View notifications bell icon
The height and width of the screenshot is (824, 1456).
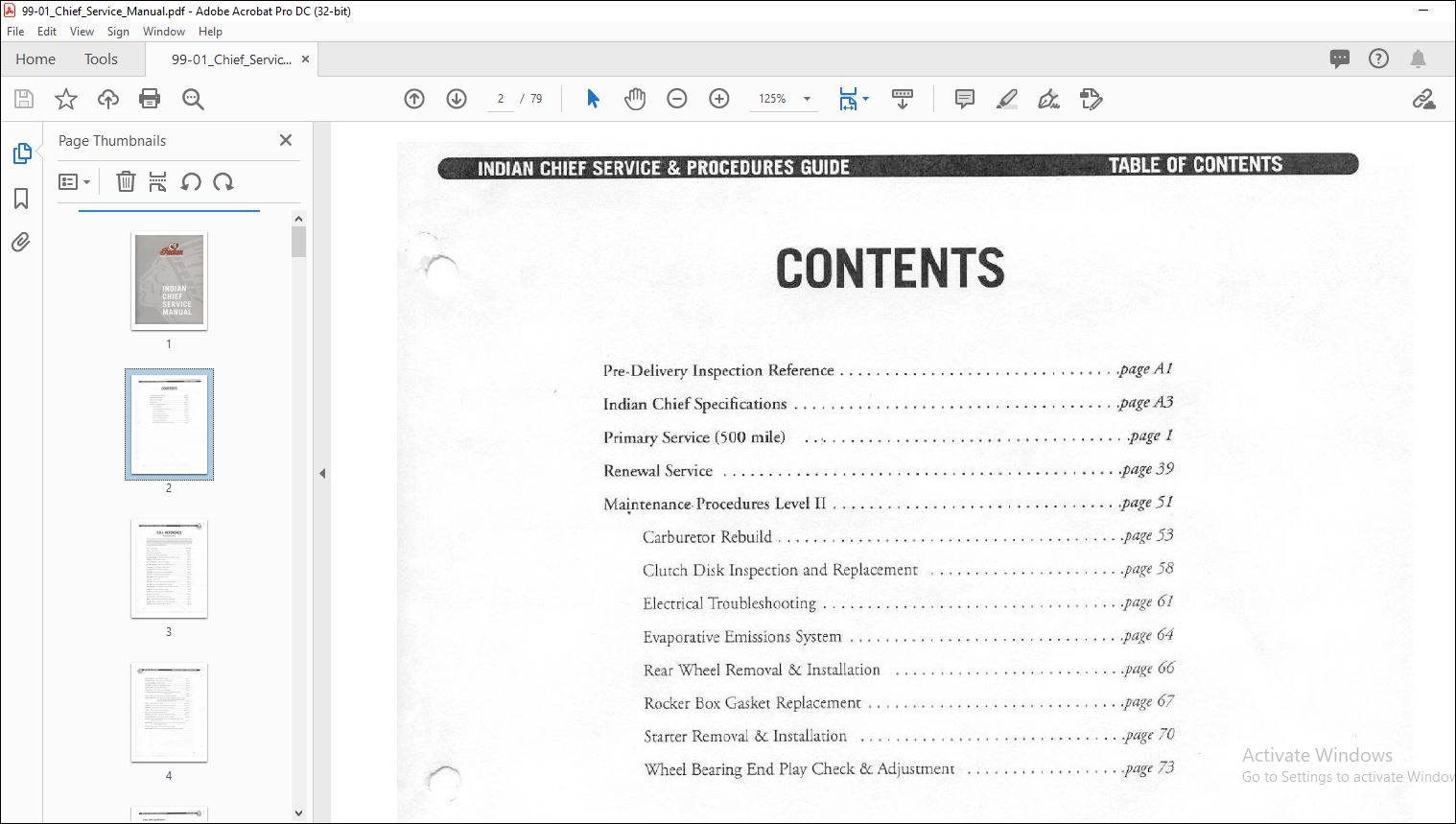(x=1418, y=59)
